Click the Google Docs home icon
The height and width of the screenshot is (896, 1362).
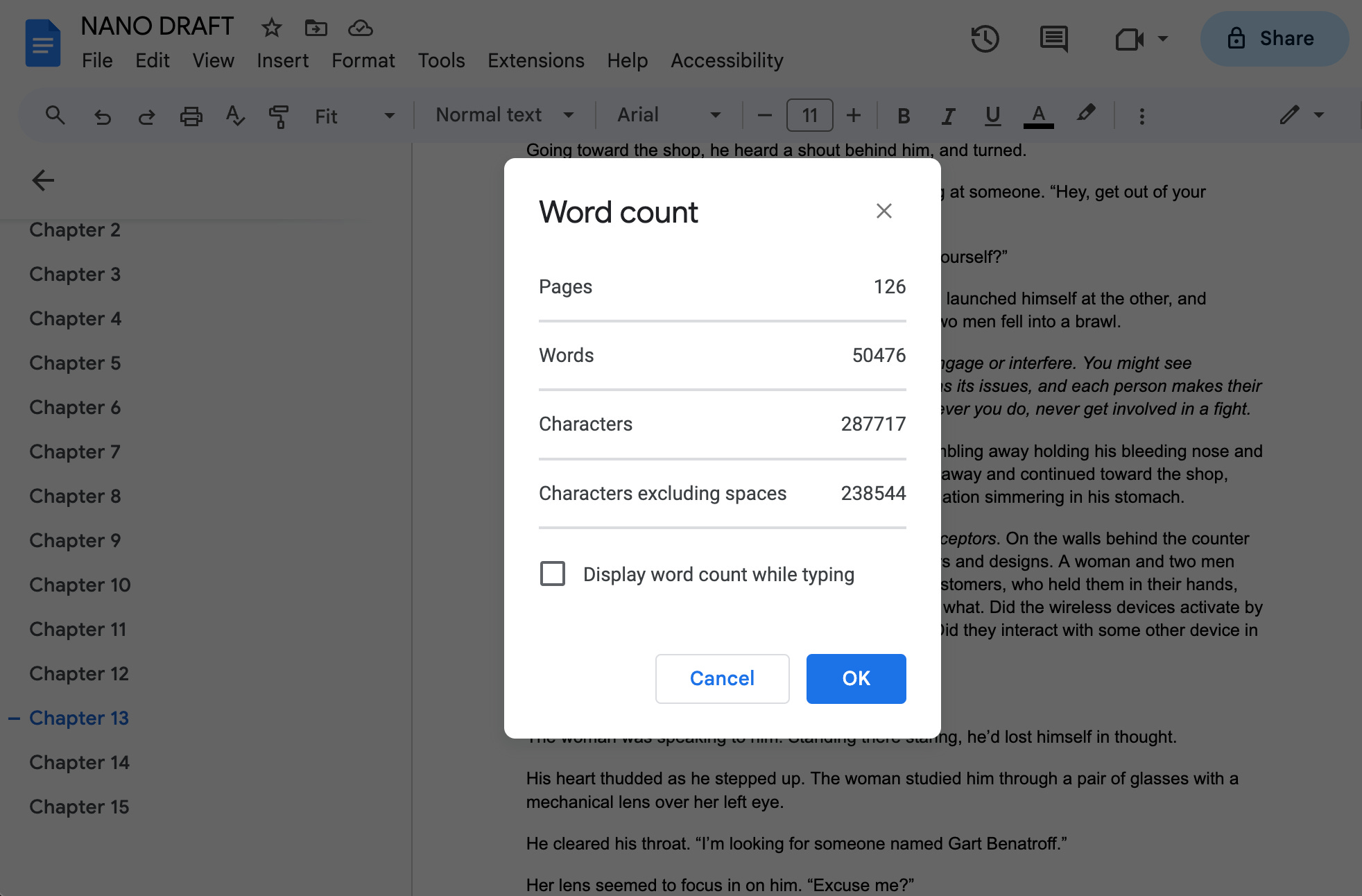[42, 44]
